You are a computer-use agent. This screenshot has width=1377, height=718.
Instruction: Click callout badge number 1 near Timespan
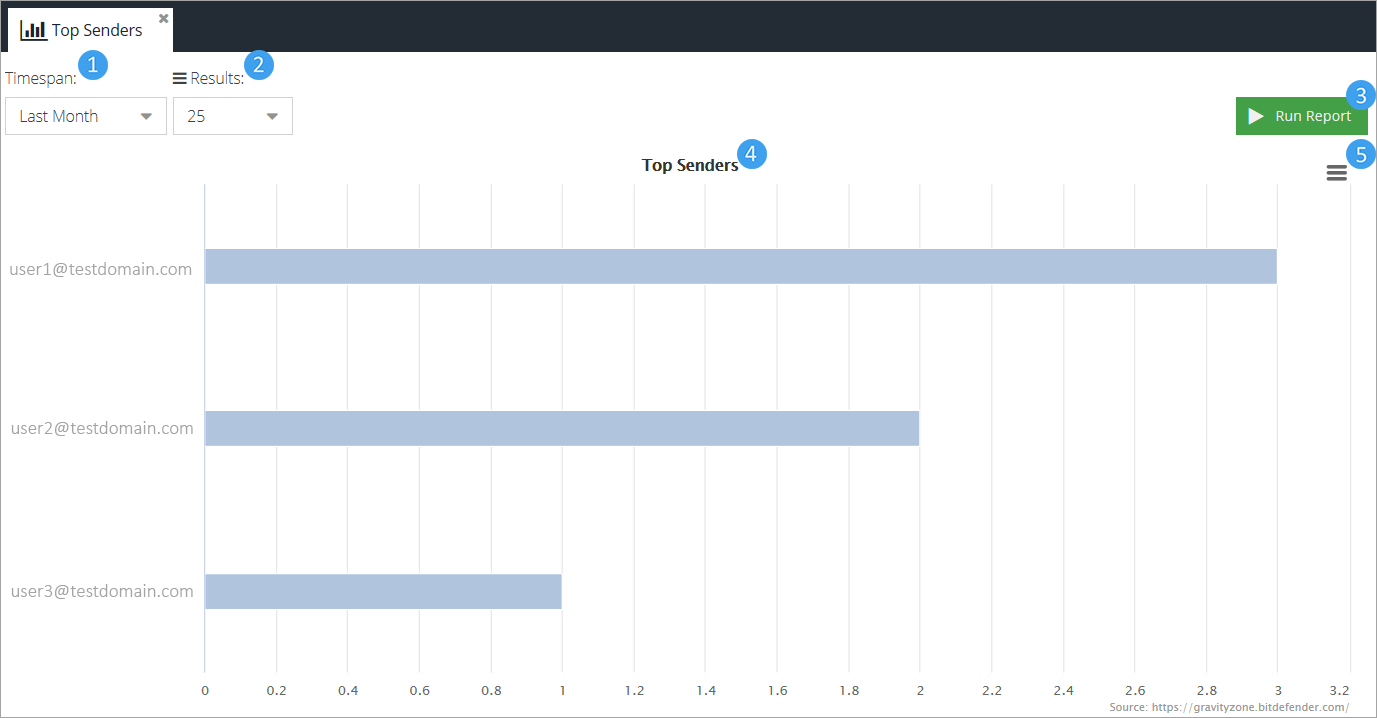point(93,65)
